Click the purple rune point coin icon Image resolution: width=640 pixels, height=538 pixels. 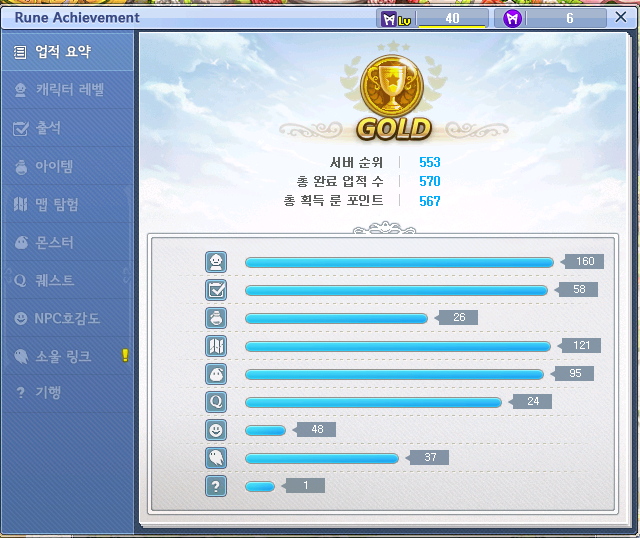click(x=512, y=18)
